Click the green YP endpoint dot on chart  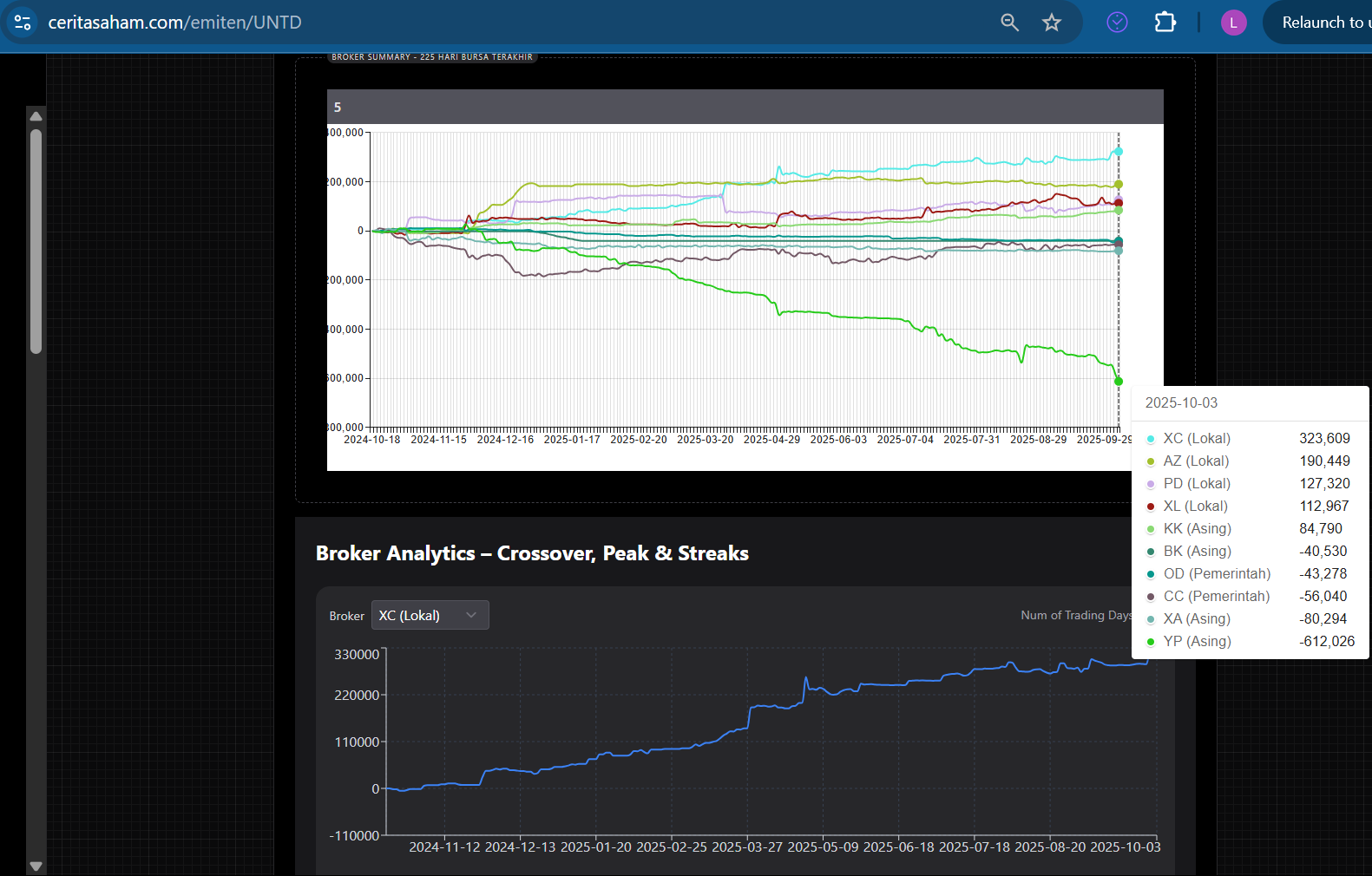point(1119,382)
